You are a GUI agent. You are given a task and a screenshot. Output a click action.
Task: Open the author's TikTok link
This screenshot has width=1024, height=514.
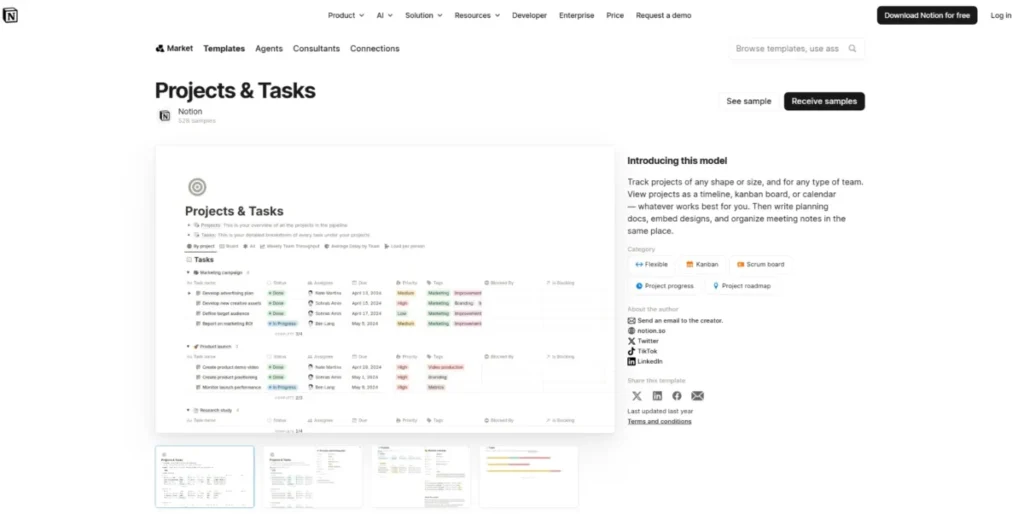tap(642, 351)
